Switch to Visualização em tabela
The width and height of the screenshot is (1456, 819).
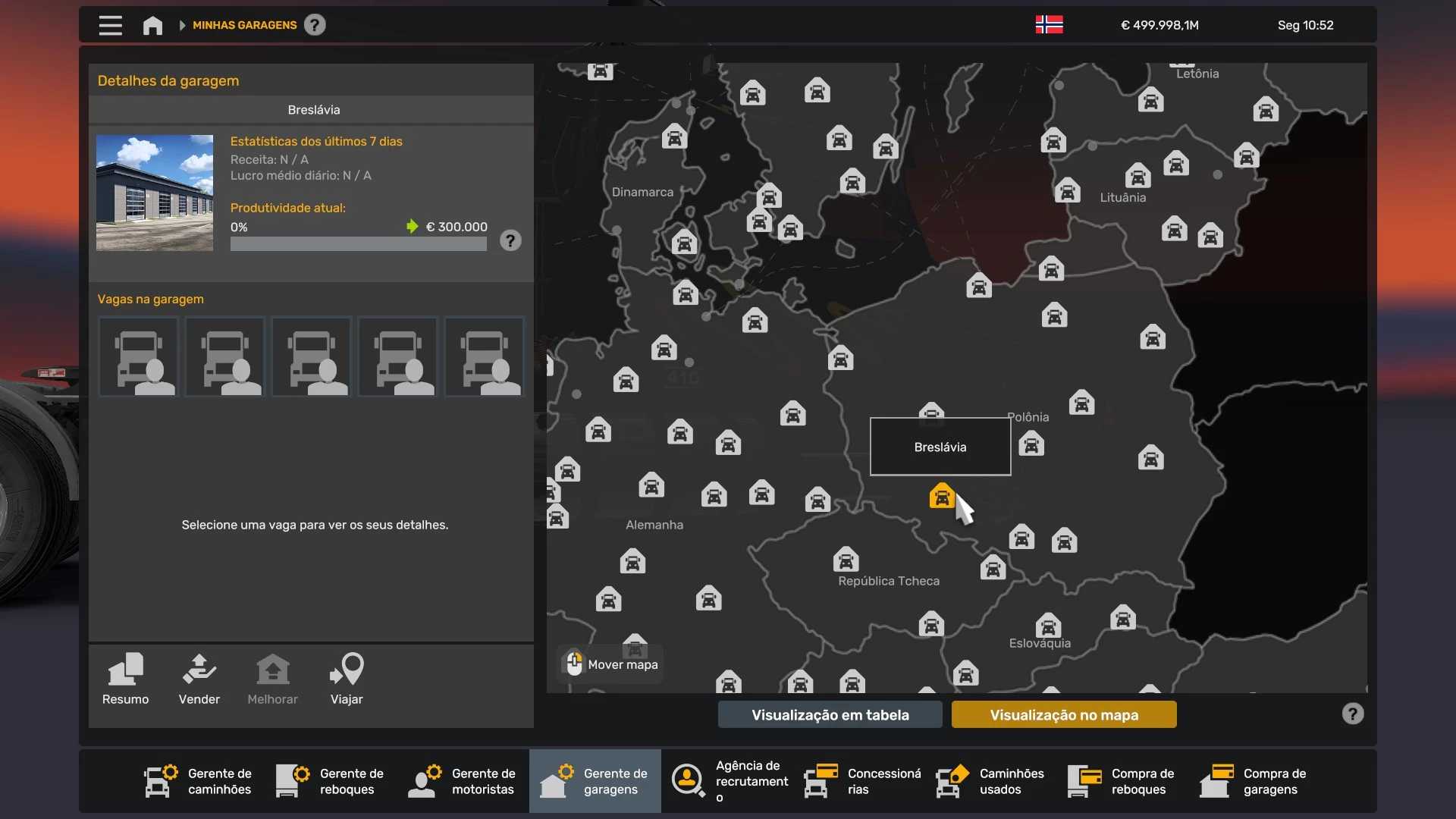point(830,714)
